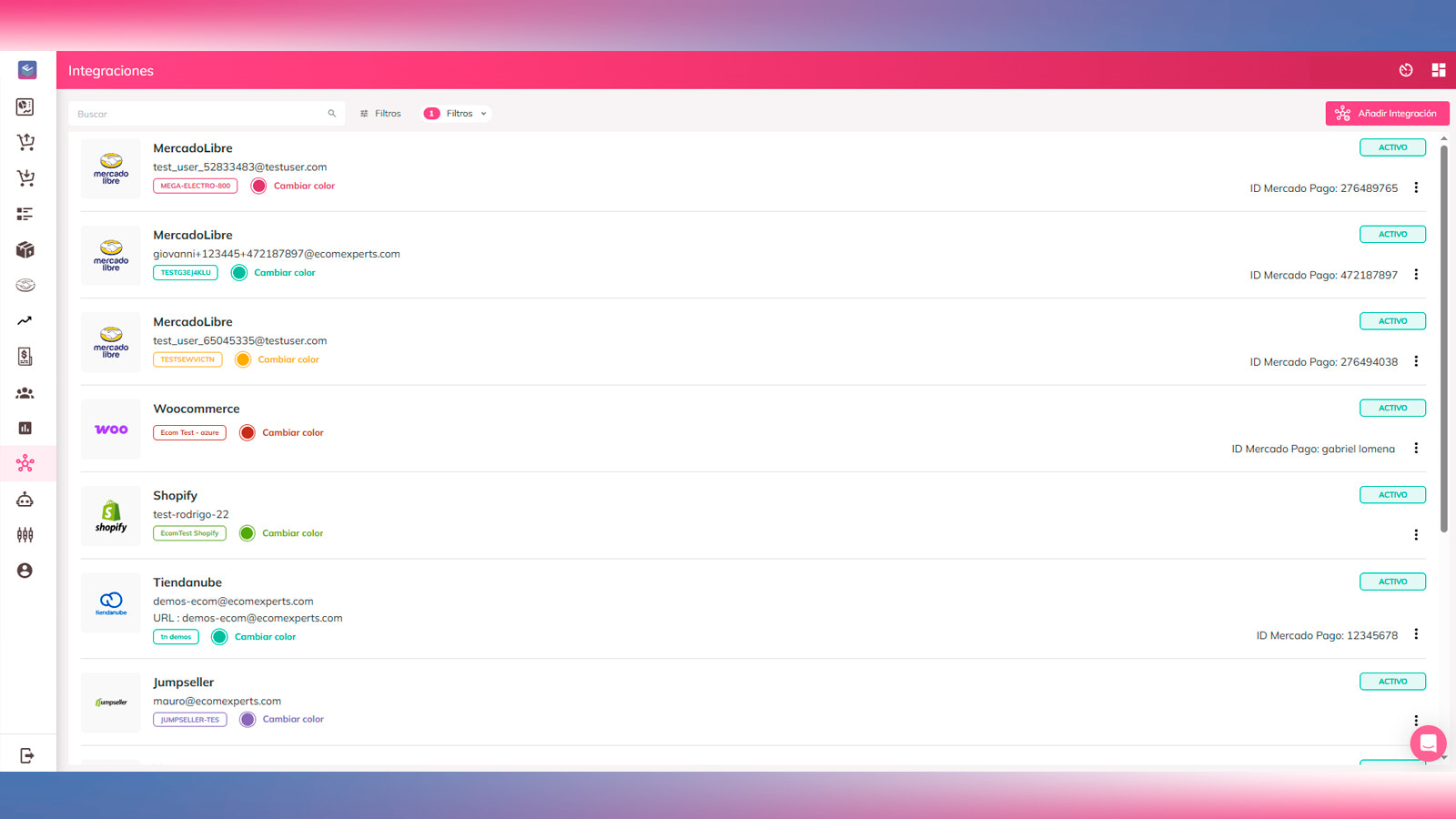This screenshot has height=819, width=1456.
Task: Open the list view sidebar icon
Action: pyautogui.click(x=25, y=214)
